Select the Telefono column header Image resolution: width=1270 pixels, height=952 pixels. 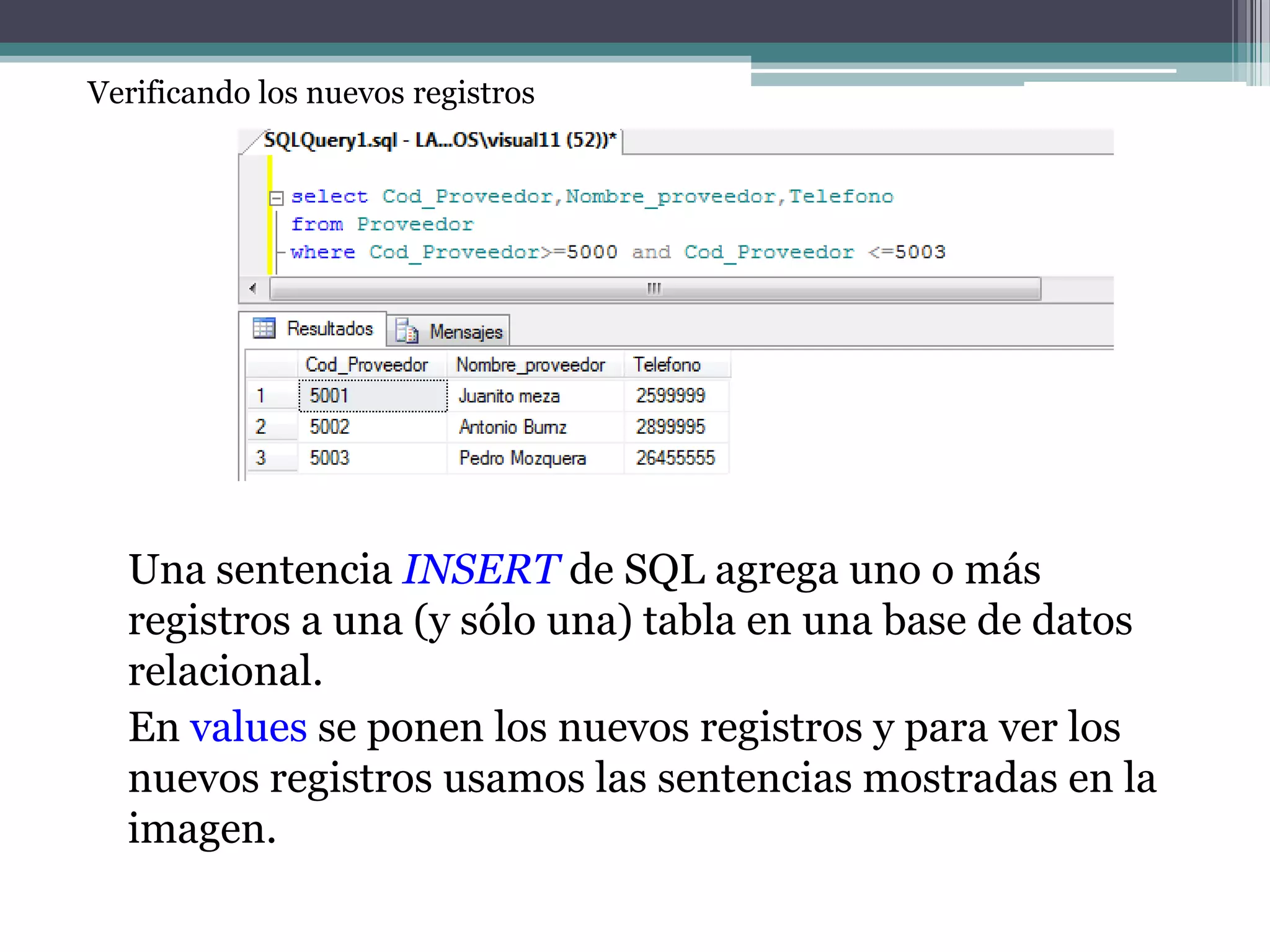[x=677, y=364]
